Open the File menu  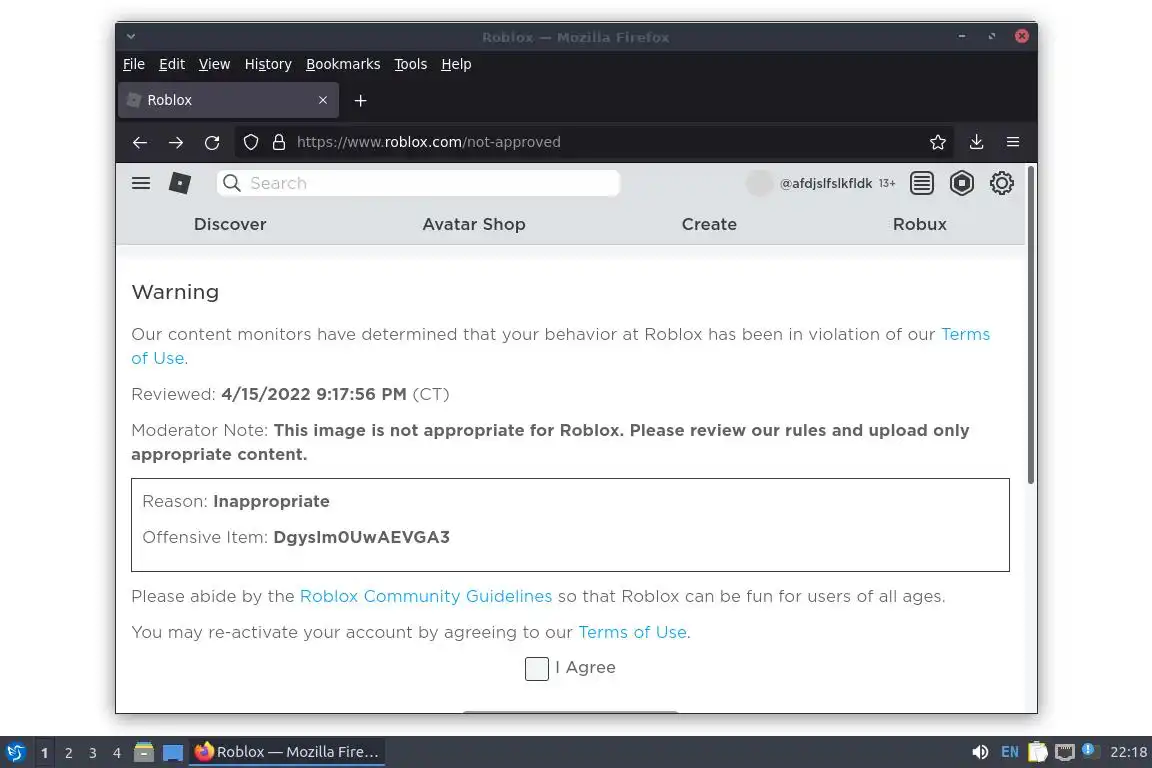134,64
